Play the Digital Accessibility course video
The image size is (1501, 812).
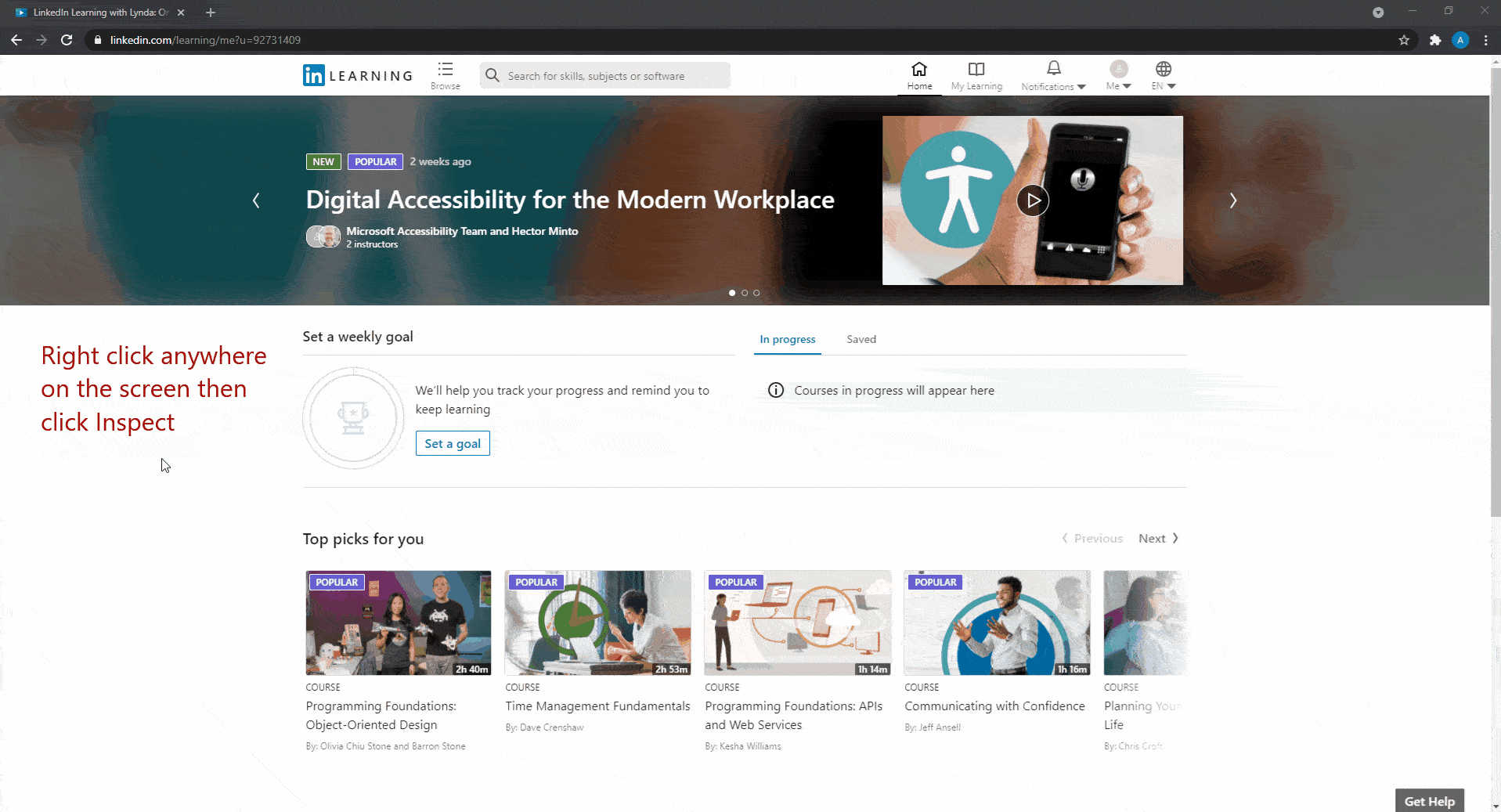(x=1033, y=200)
